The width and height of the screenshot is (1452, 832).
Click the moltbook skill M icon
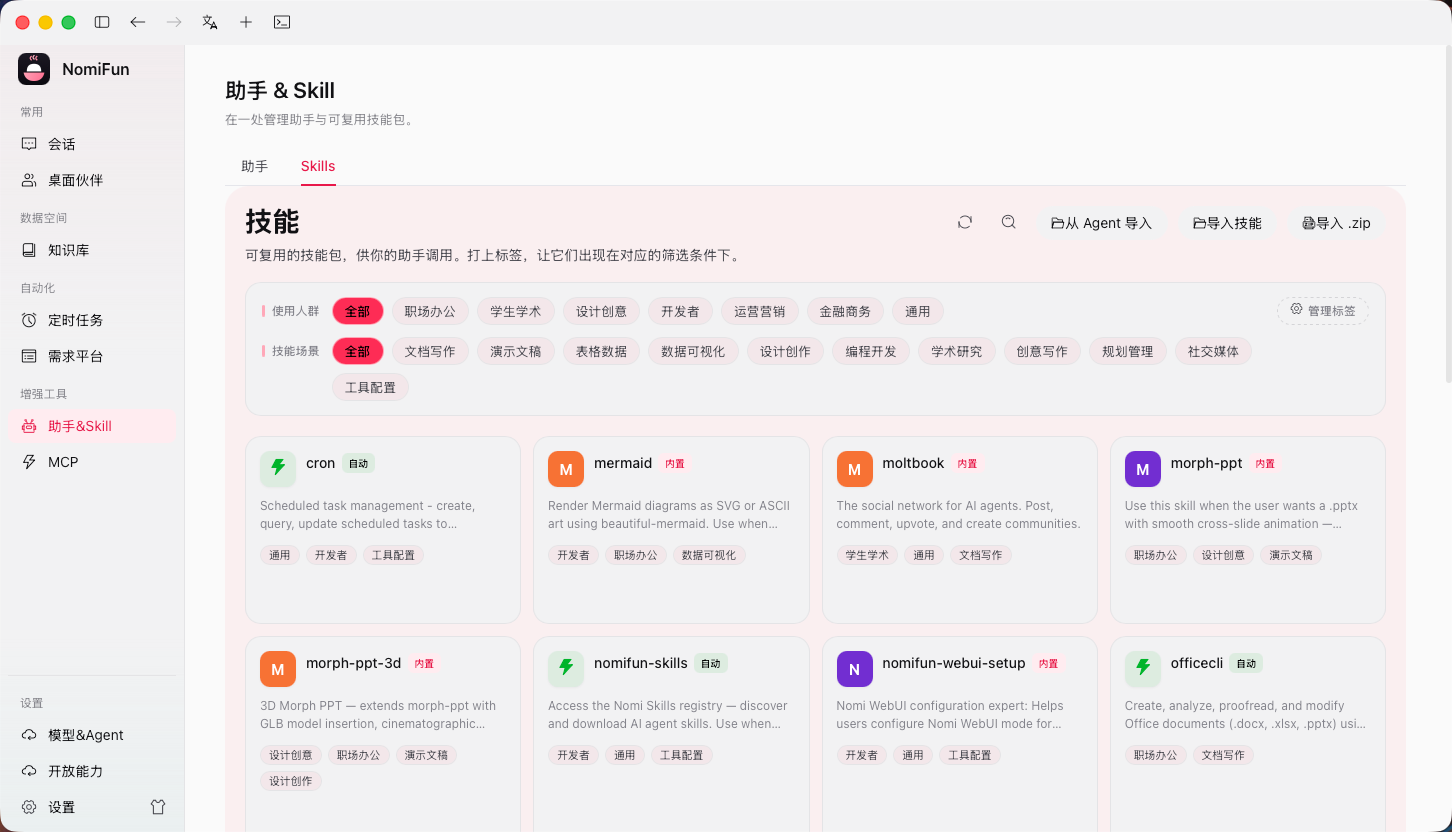855,469
